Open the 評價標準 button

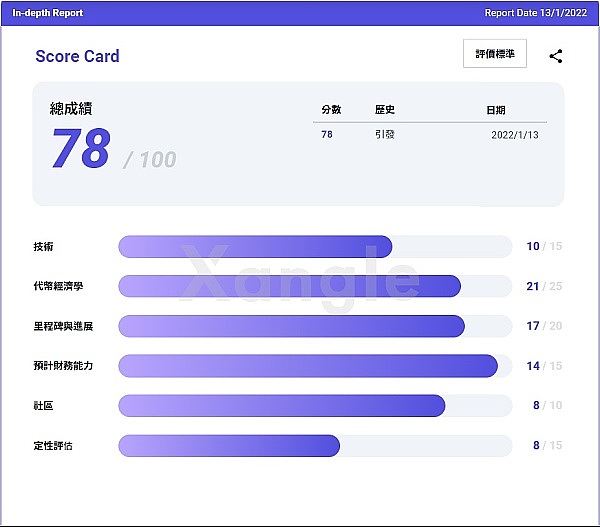tap(495, 55)
